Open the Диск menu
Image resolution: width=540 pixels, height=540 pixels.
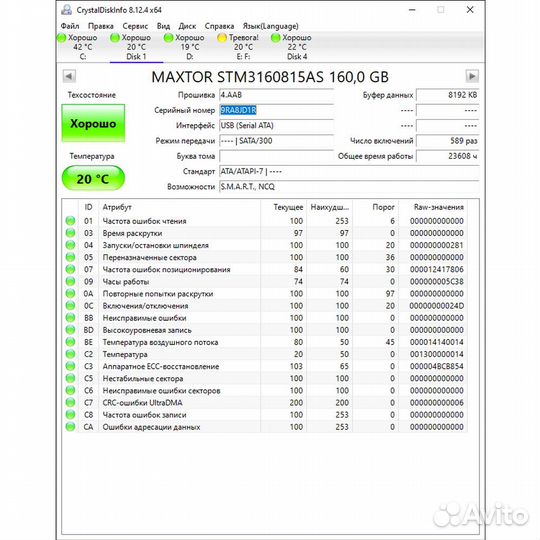pos(187,26)
